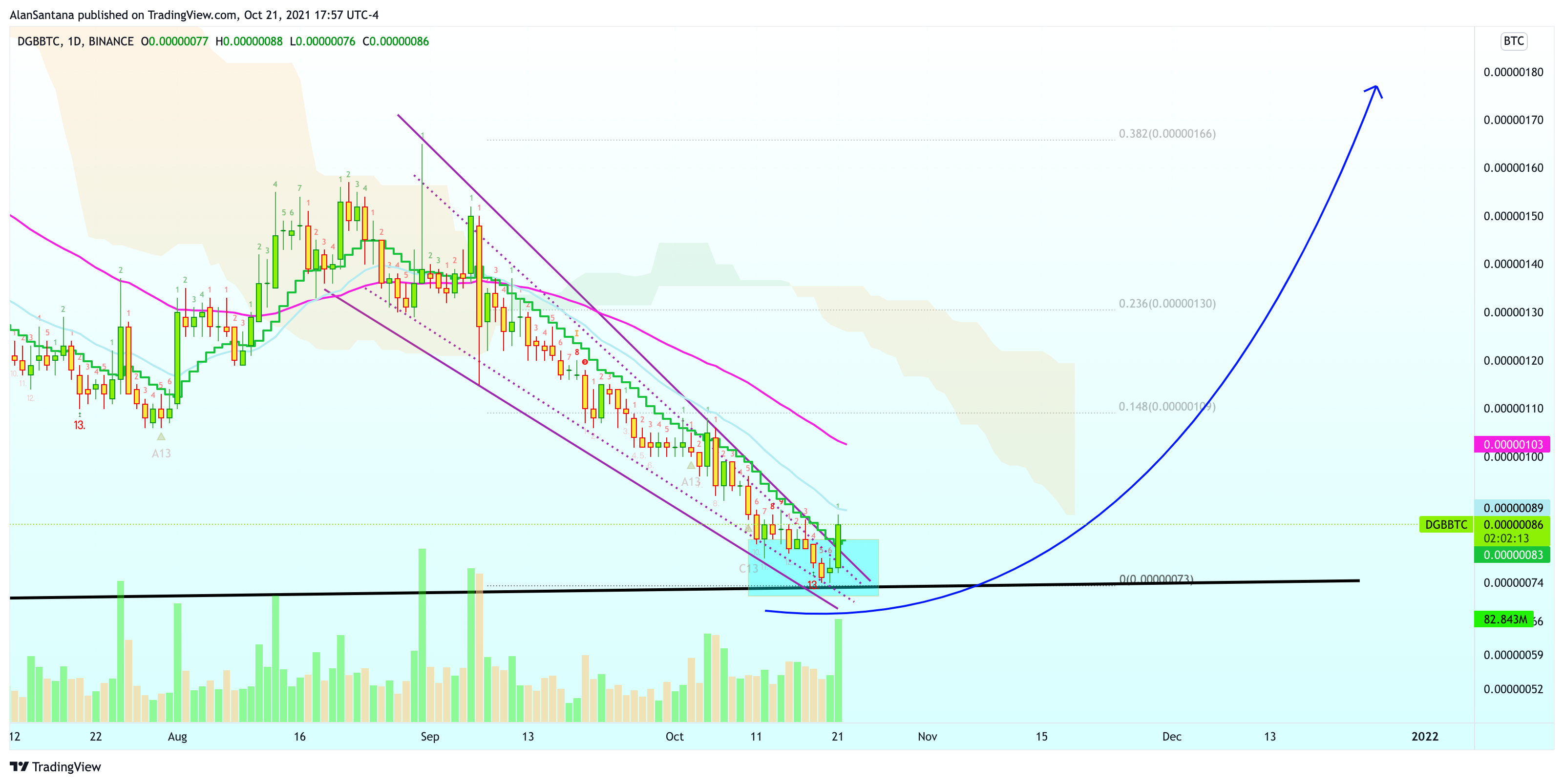
Task: Click the magenta 0.00000103 price label
Action: (x=1512, y=444)
